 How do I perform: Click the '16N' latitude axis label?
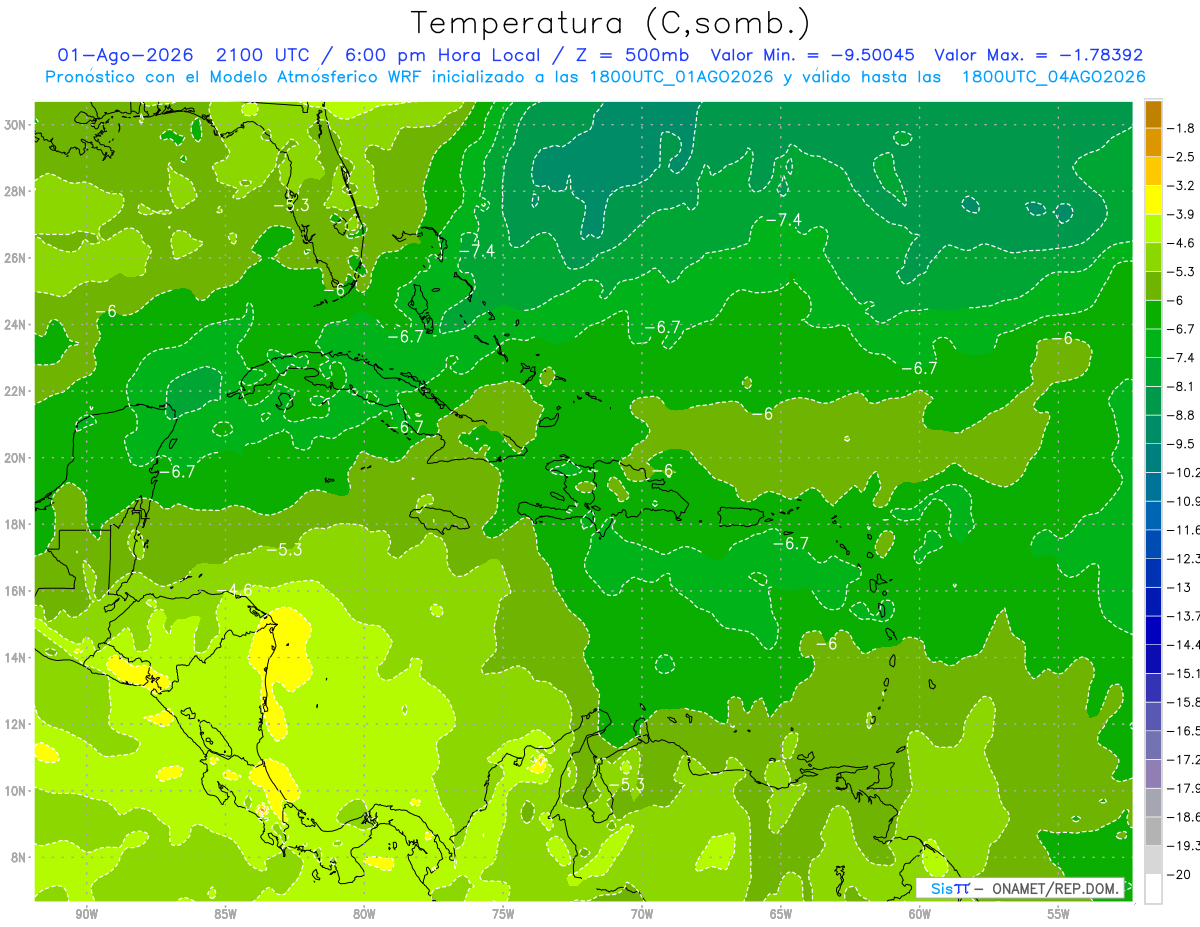[15, 591]
